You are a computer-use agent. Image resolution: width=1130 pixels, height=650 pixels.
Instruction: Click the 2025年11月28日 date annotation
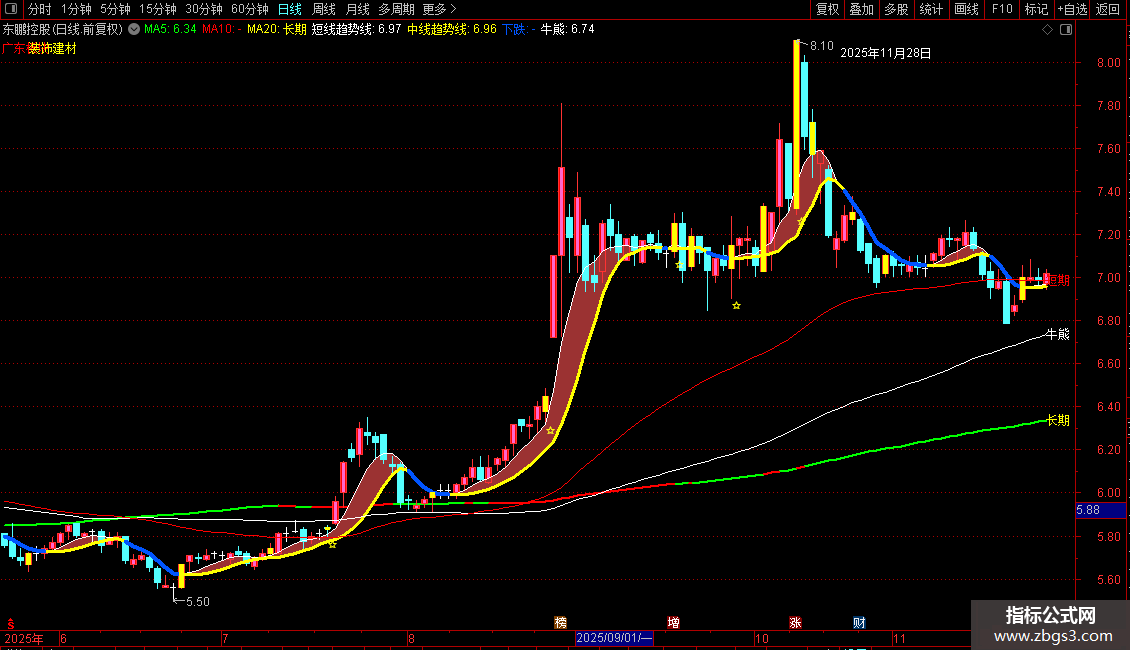point(886,53)
